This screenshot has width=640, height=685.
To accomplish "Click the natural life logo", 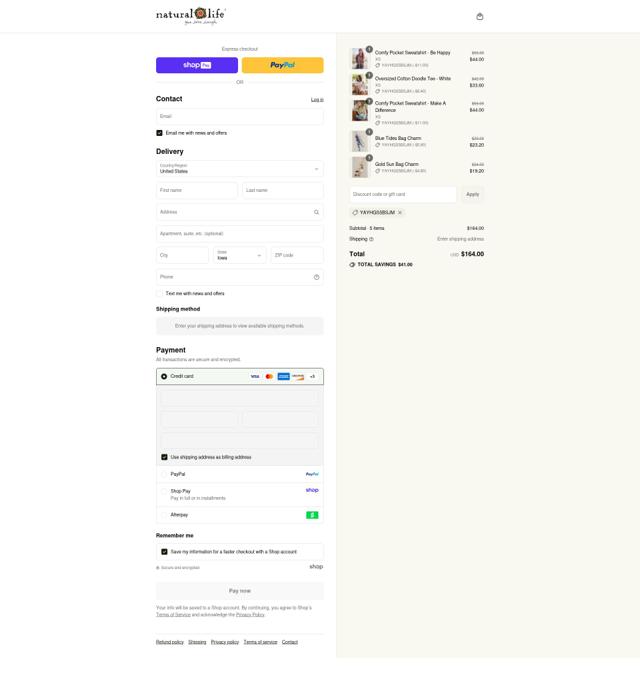I will pyautogui.click(x=190, y=16).
